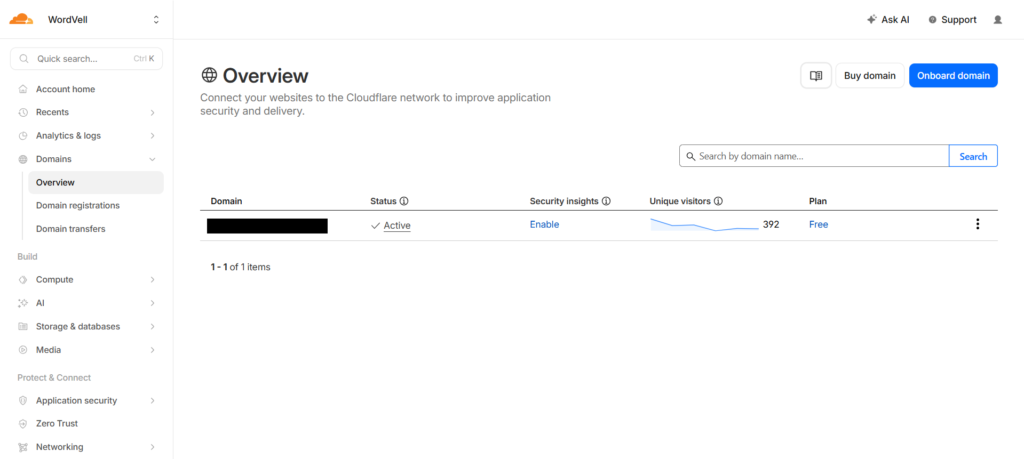Click the Overview heading globe icon
1024x459 pixels.
click(x=209, y=75)
